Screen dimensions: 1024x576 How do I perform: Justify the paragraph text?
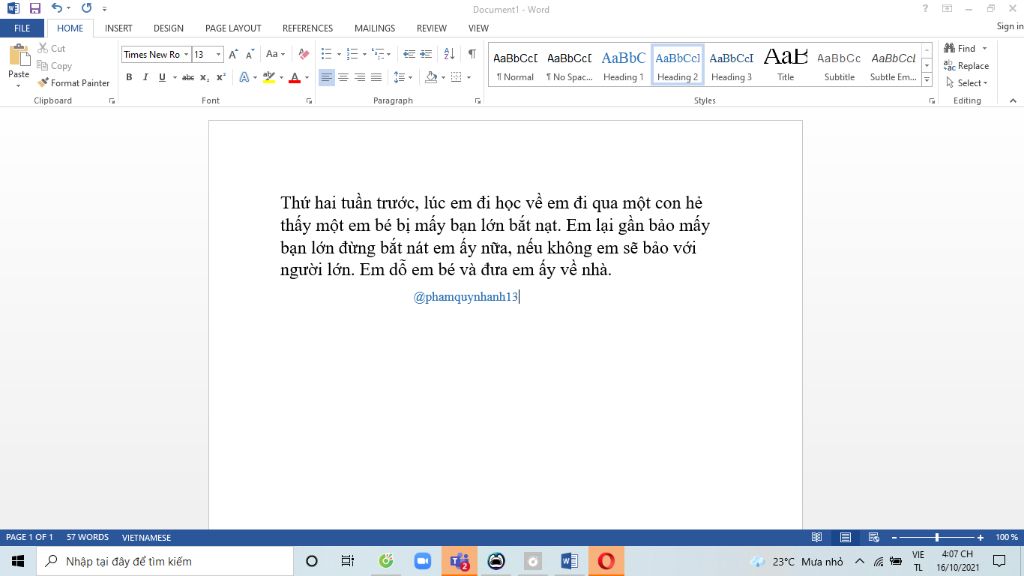376,77
